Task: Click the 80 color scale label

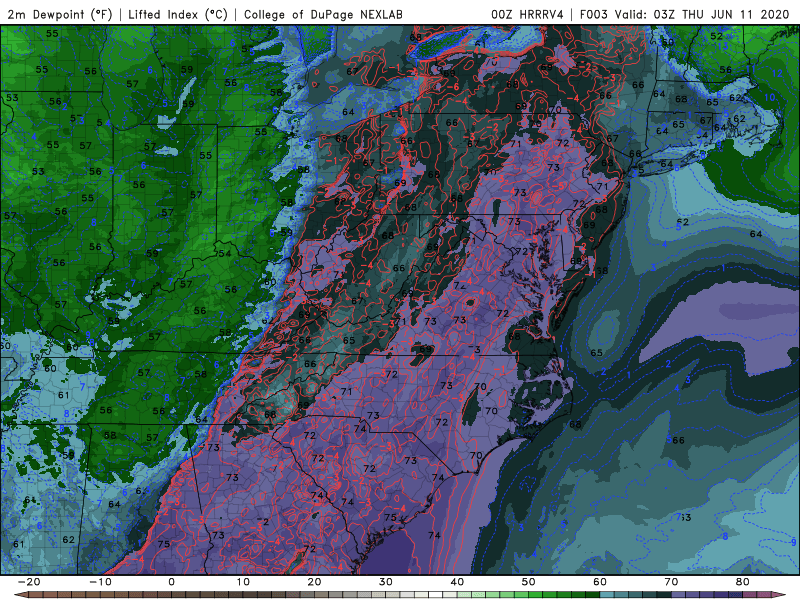Action: (x=743, y=582)
